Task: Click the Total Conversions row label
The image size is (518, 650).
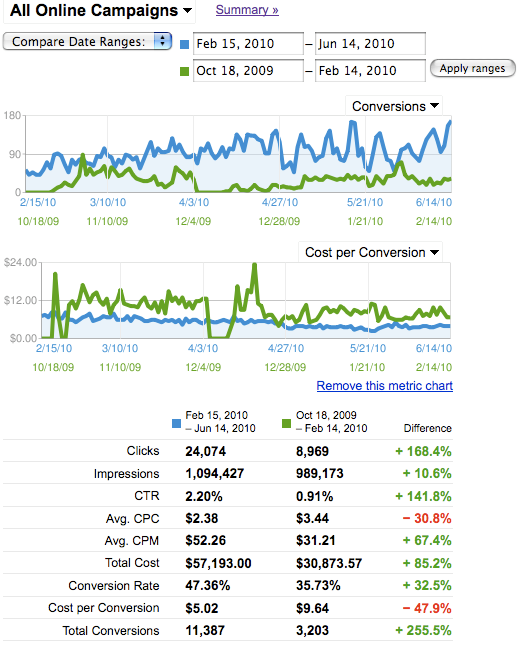Action: [x=111, y=631]
